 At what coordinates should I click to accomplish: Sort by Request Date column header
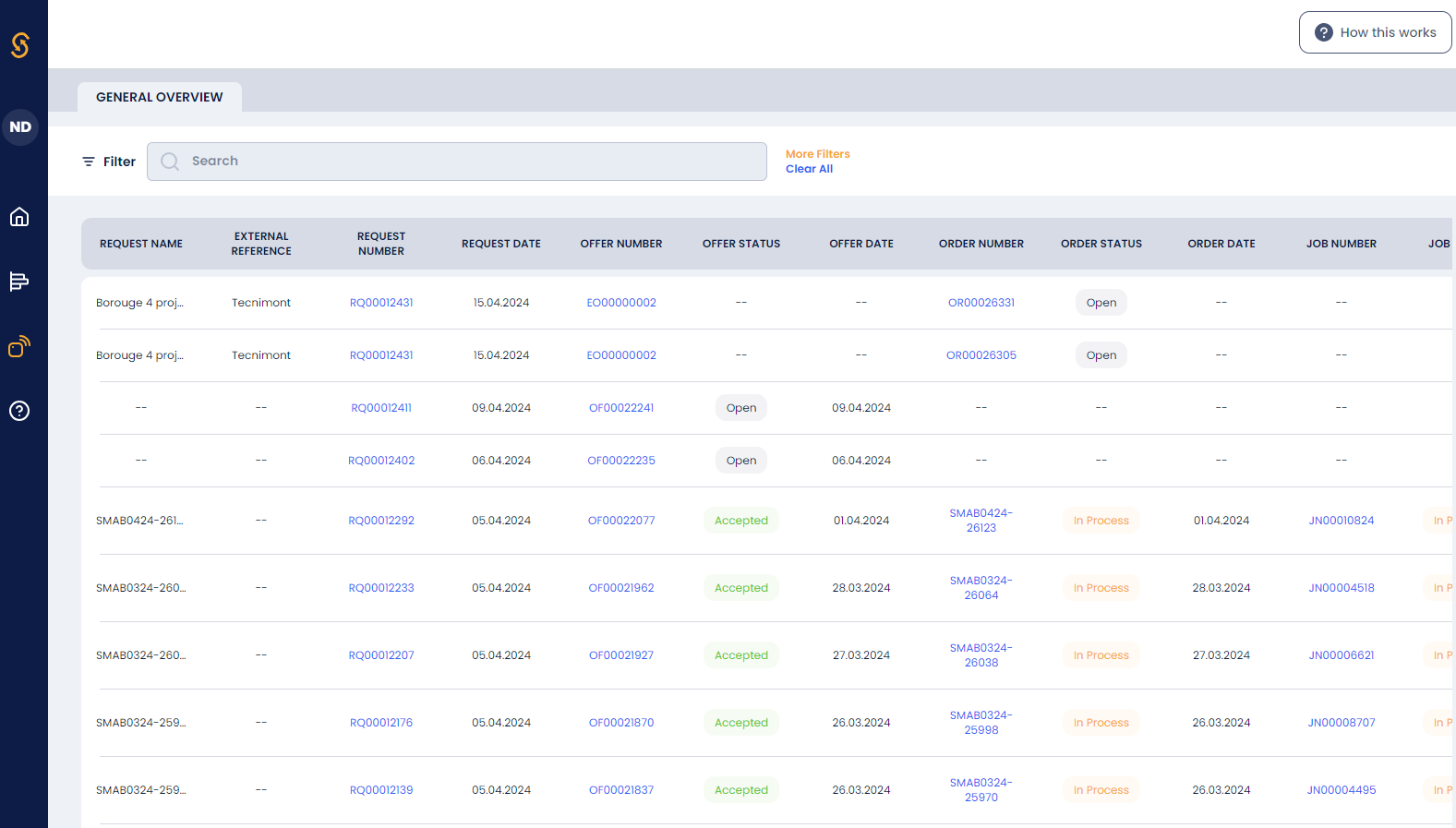point(501,244)
